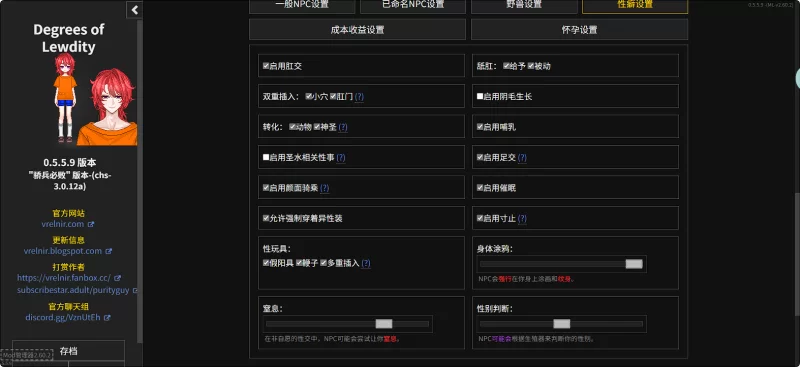
Task: Open the 怀孕设置 tab
Action: [x=579, y=30]
